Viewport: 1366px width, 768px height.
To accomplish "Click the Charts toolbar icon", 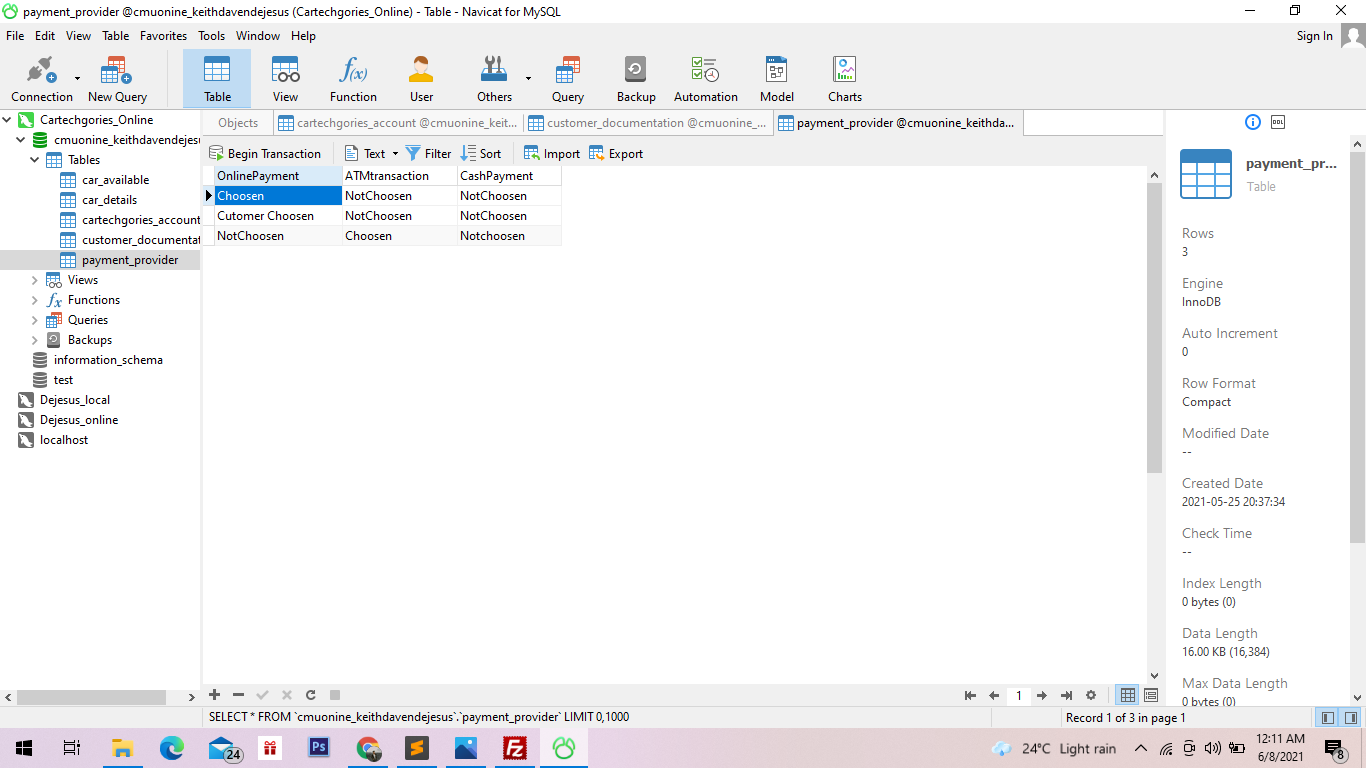I will pos(844,79).
